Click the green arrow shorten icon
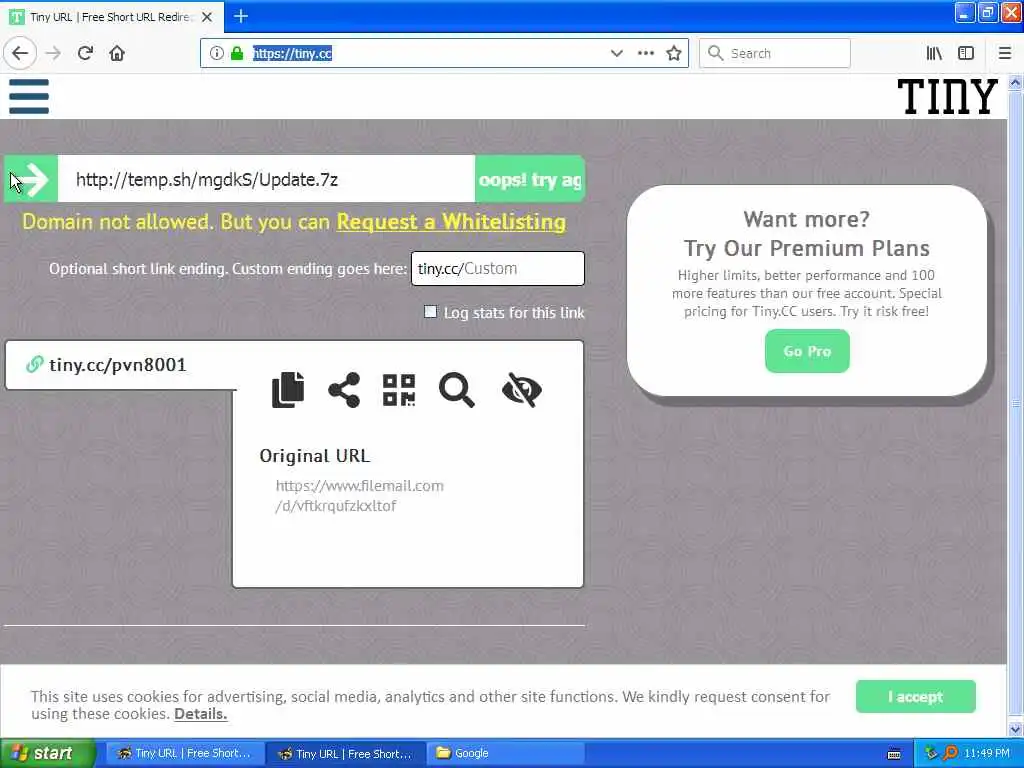 point(31,179)
